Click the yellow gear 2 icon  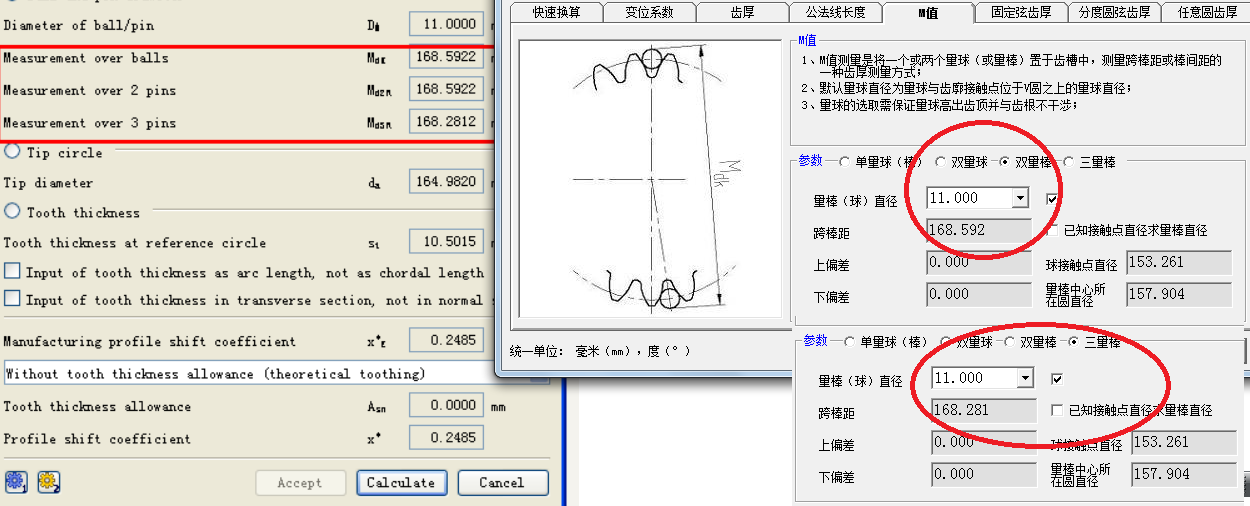click(48, 481)
